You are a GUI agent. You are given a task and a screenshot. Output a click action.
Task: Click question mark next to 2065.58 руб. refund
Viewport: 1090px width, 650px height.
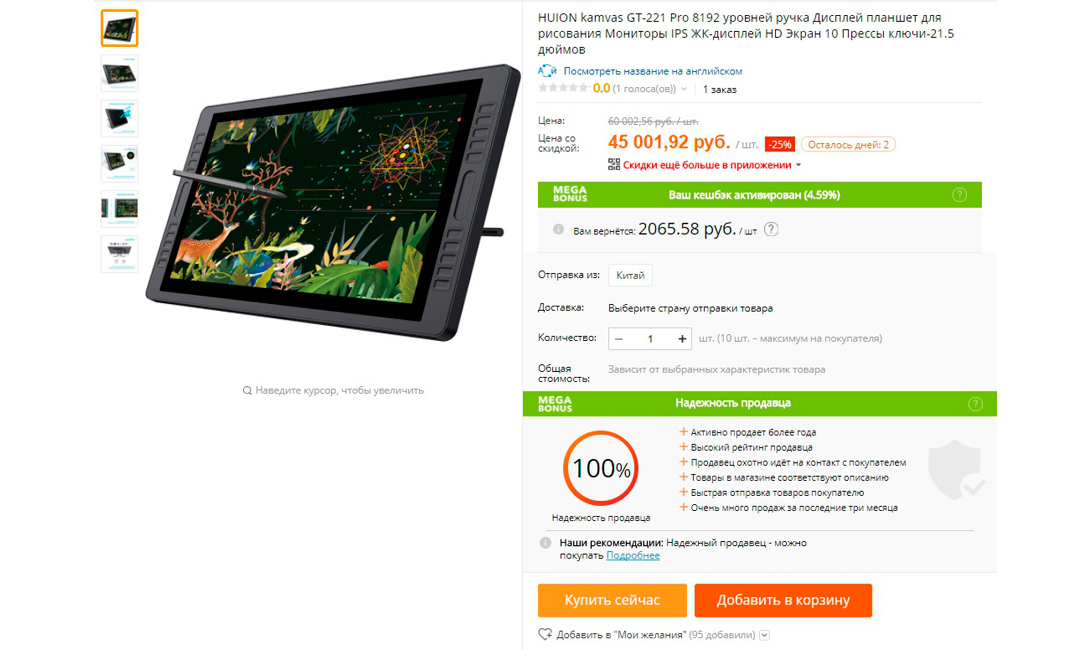pyautogui.click(x=771, y=229)
